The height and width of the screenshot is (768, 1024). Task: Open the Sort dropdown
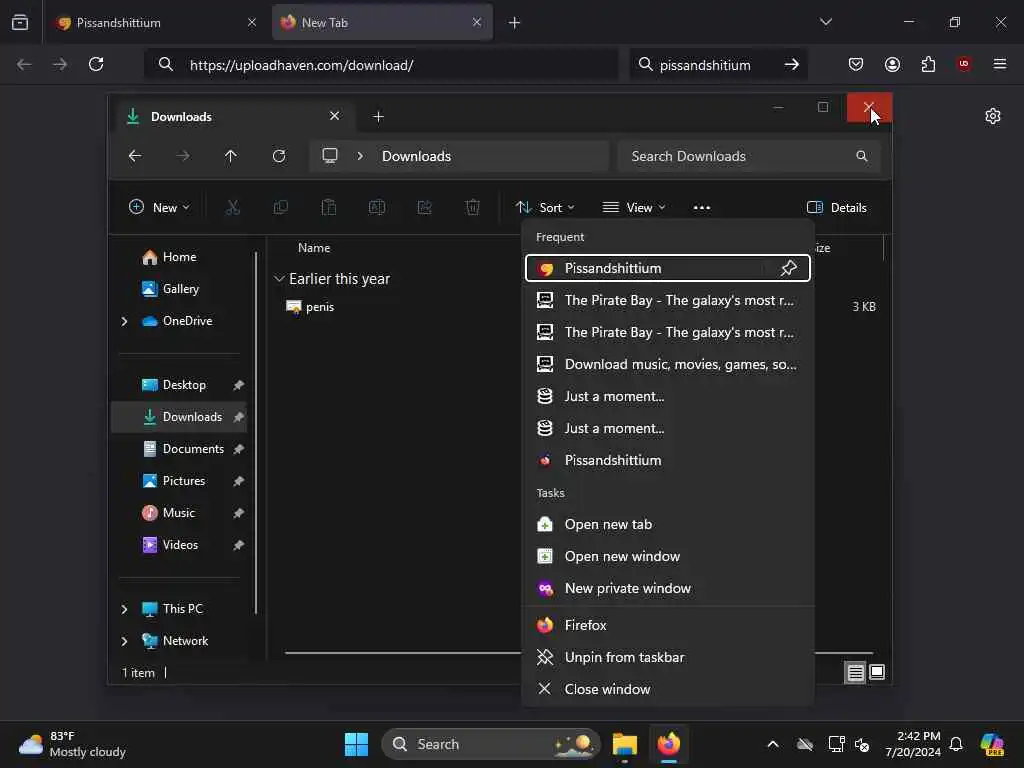[545, 208]
